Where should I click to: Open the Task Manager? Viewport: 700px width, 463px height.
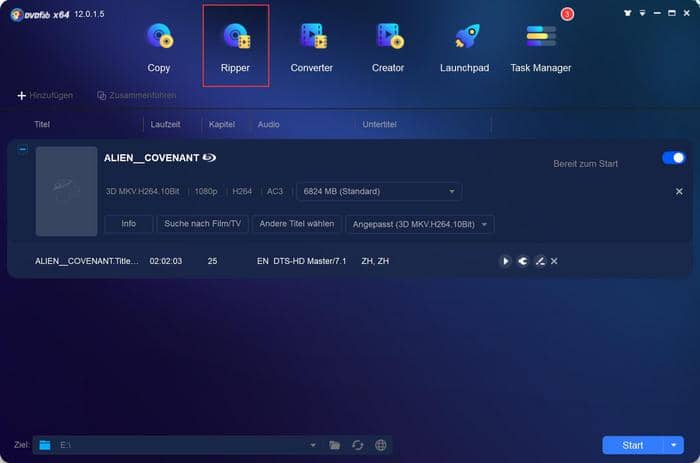point(541,47)
